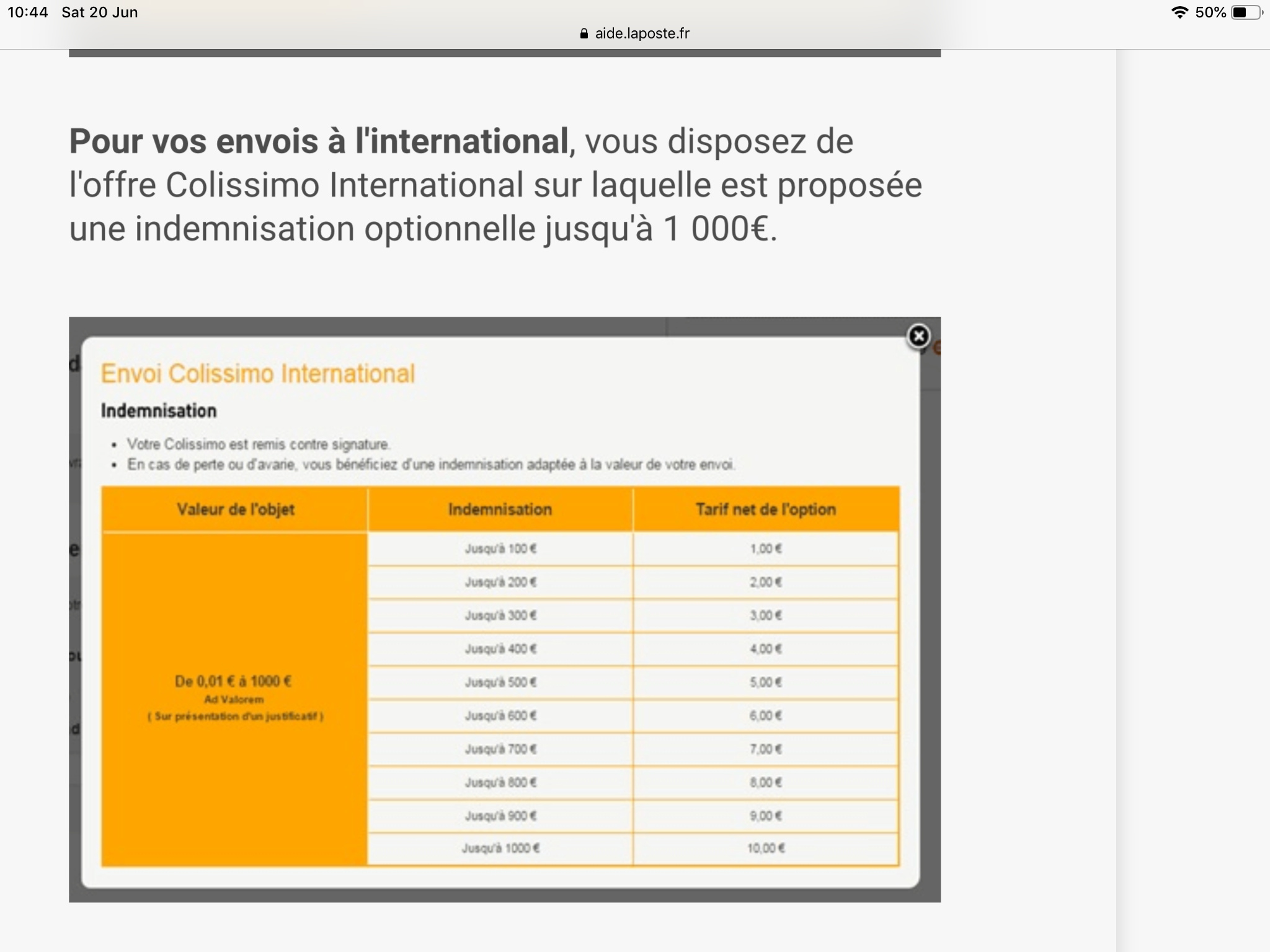The height and width of the screenshot is (952, 1270).
Task: Tap the aide.laposte.fr address bar
Action: [634, 33]
